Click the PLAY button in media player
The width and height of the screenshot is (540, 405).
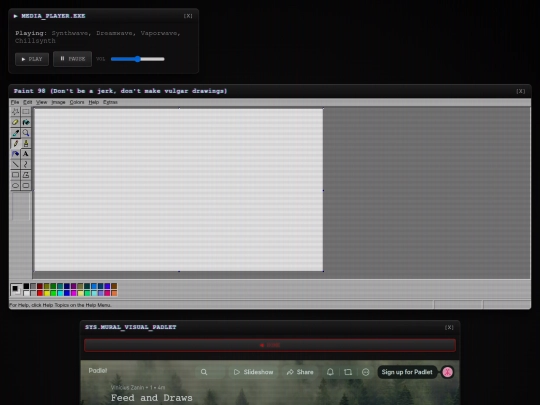[x=32, y=59]
